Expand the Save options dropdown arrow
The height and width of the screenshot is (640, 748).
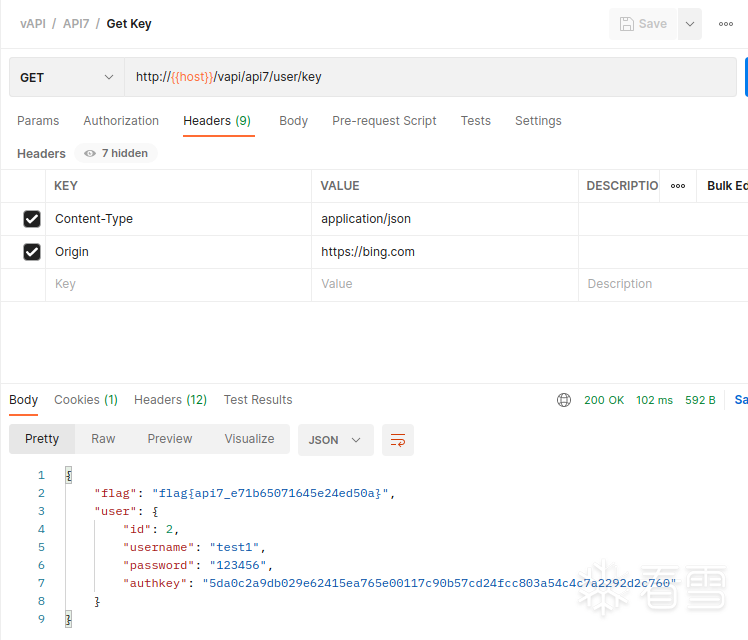(x=690, y=24)
